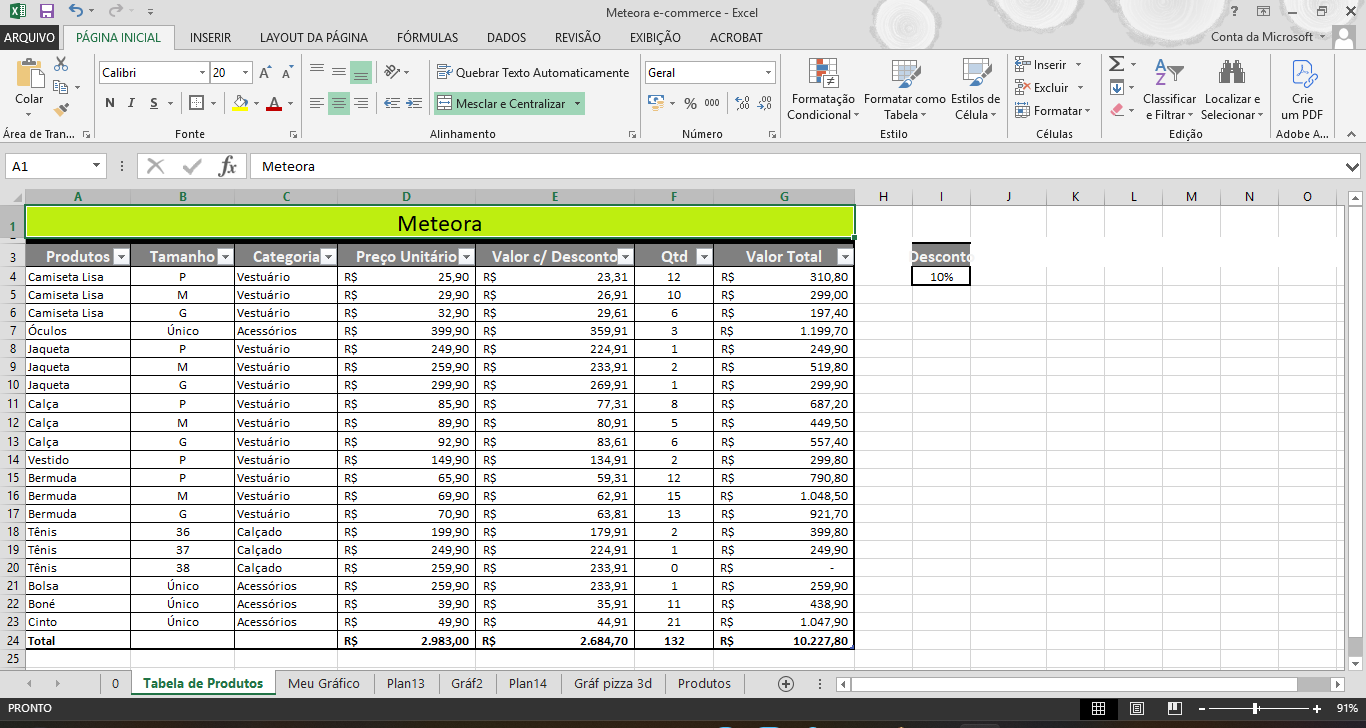Switch to the Meu Gráfico sheet tab
This screenshot has height=728, width=1366.
323,684
